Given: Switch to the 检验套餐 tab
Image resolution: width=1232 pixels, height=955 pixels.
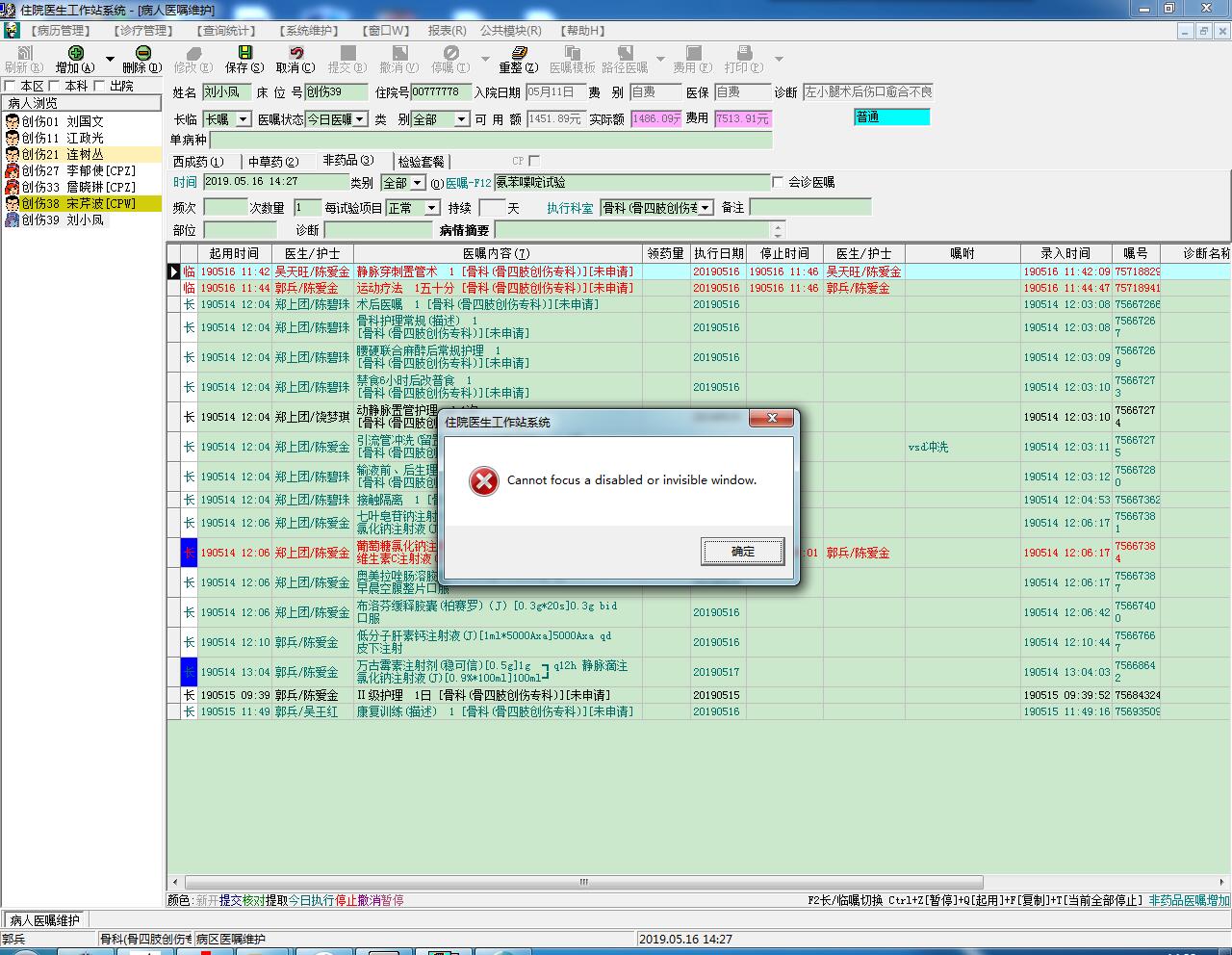Looking at the screenshot, I should [422, 162].
